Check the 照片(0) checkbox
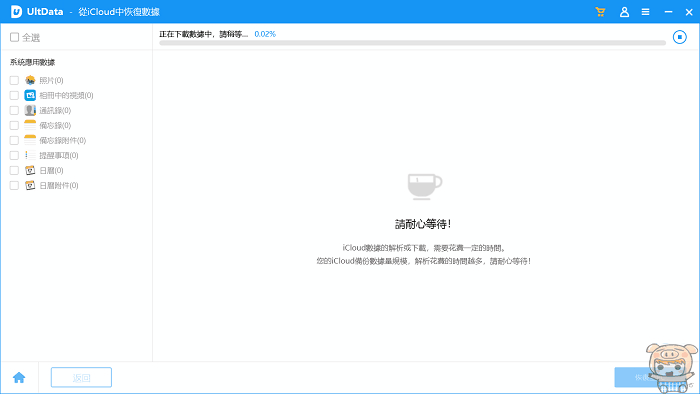The height and width of the screenshot is (394, 700). pyautogui.click(x=14, y=80)
